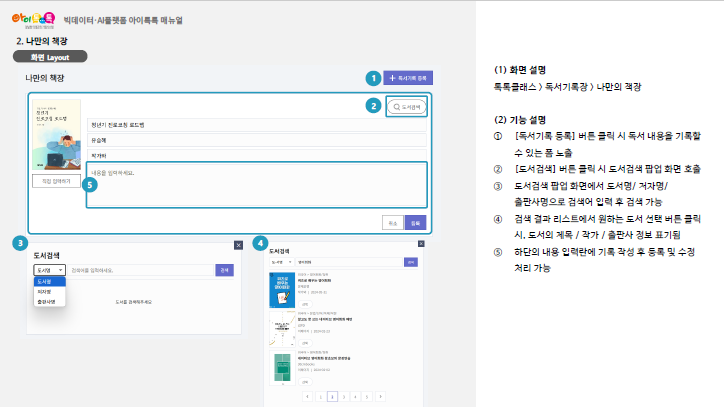
Task: Click the 내용을 입력하세요 text area
Action: tap(257, 185)
